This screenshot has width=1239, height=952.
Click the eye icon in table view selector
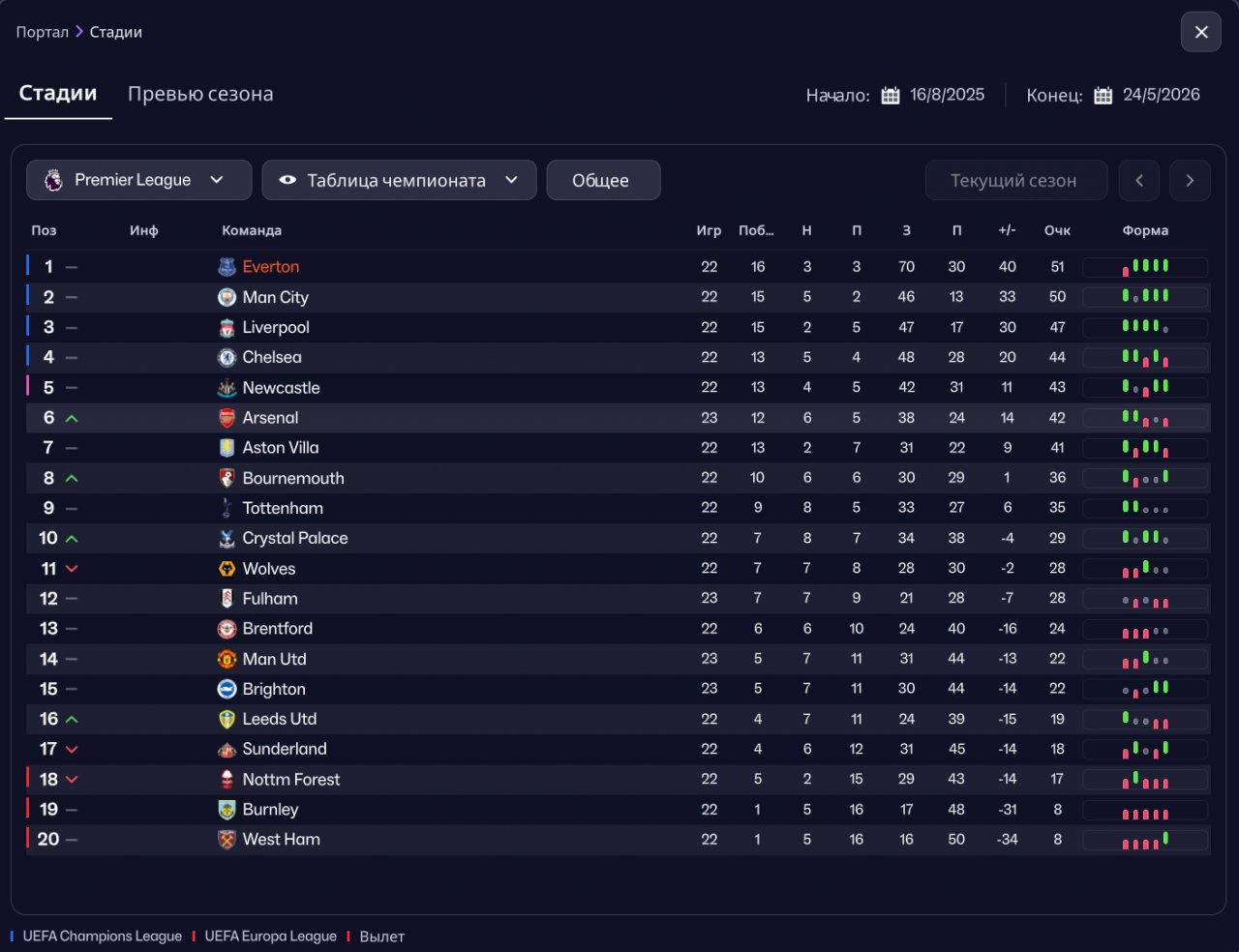coord(287,180)
